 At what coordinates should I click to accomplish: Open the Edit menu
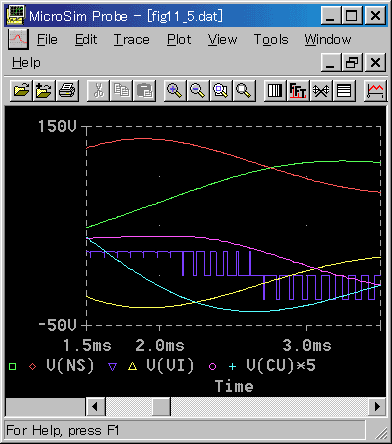(x=86, y=40)
